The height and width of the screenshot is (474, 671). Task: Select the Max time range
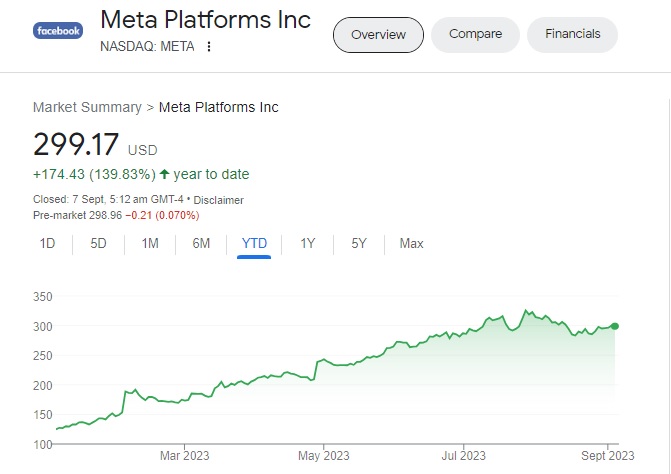click(x=411, y=243)
